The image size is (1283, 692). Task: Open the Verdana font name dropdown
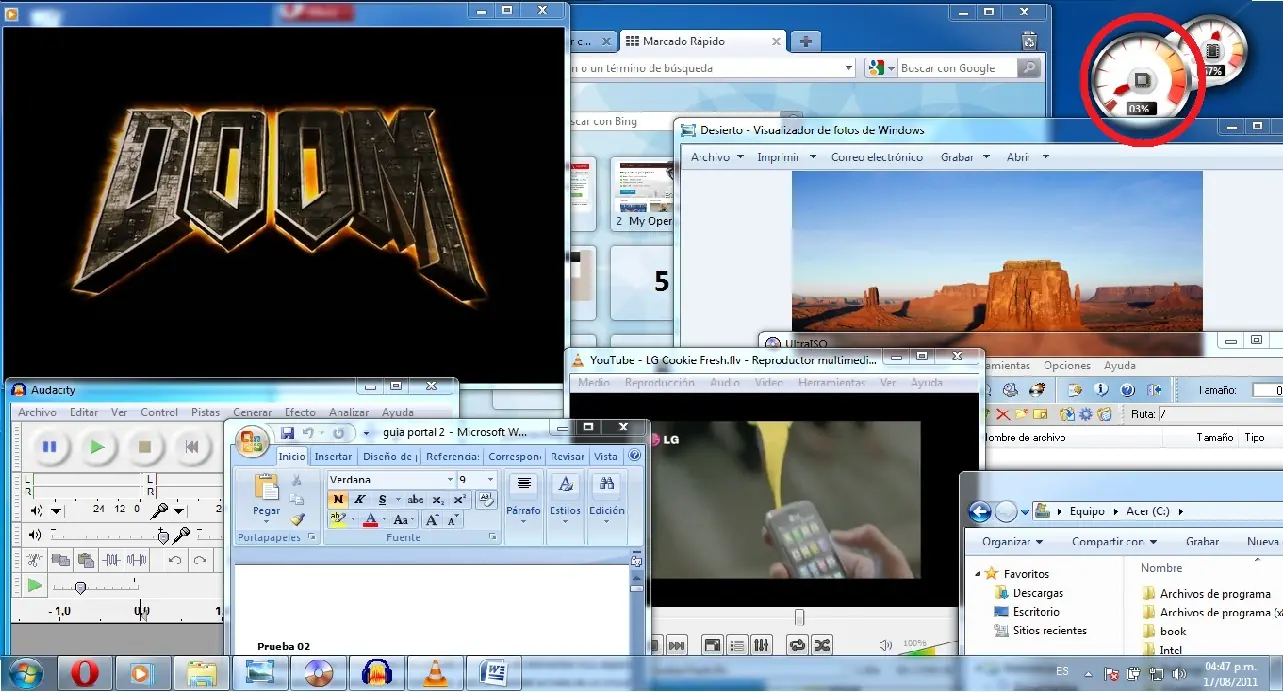pyautogui.click(x=450, y=480)
